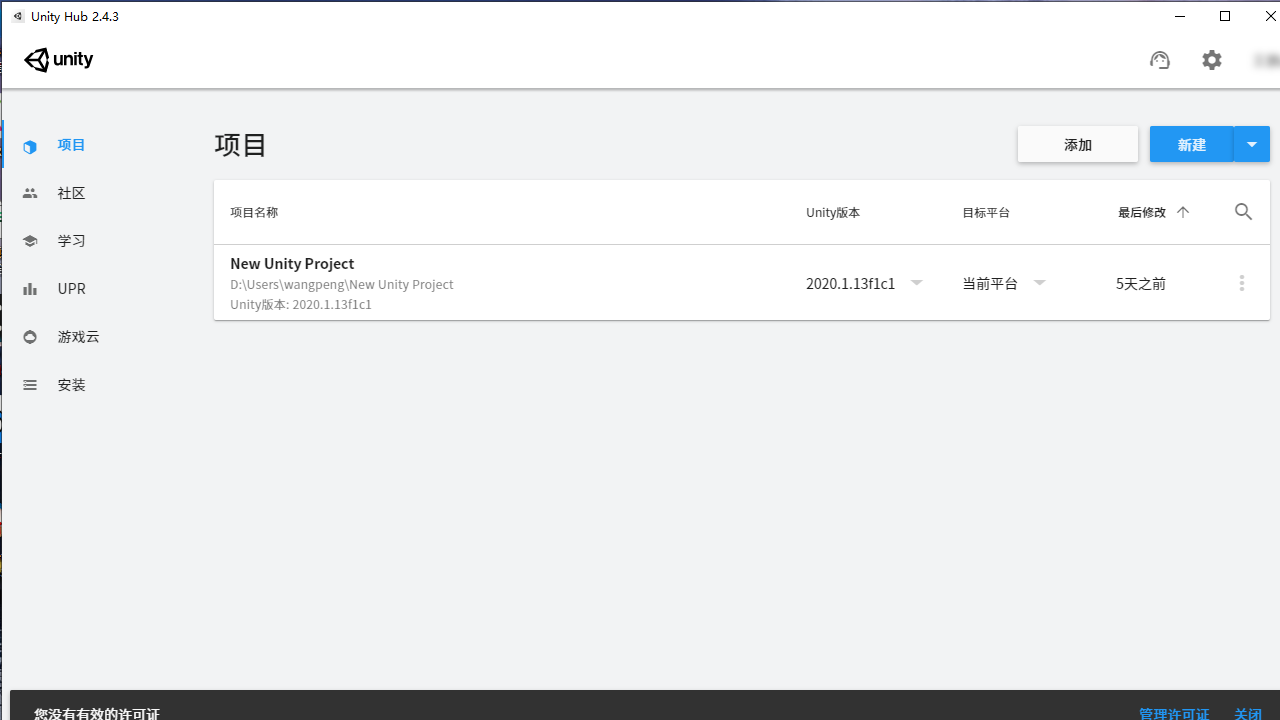Dismiss the license banner with 关闭
The height and width of the screenshot is (720, 1280).
point(1248,713)
